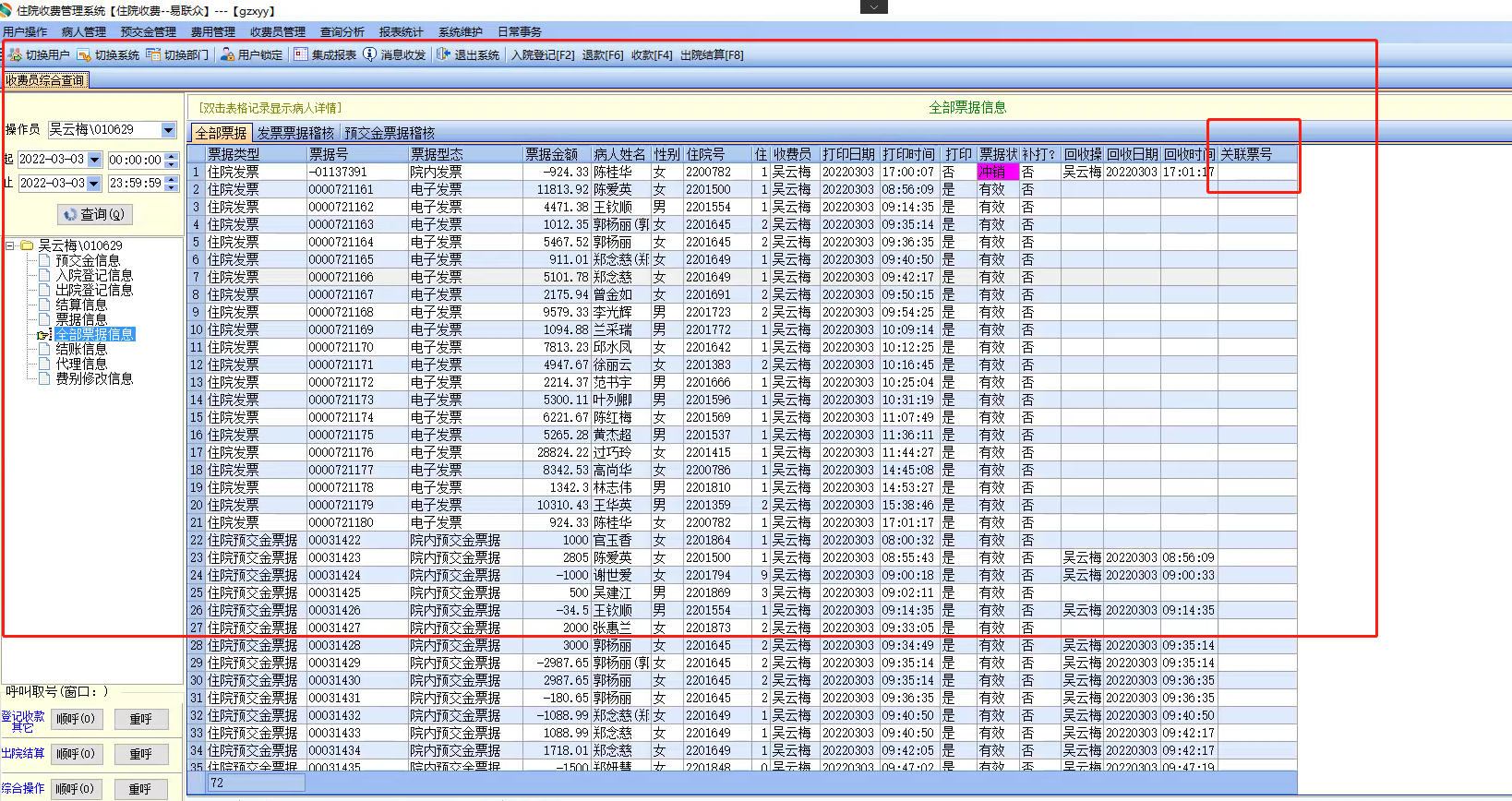Open the 报表统计 menu
This screenshot has width=1512, height=801.
[402, 32]
